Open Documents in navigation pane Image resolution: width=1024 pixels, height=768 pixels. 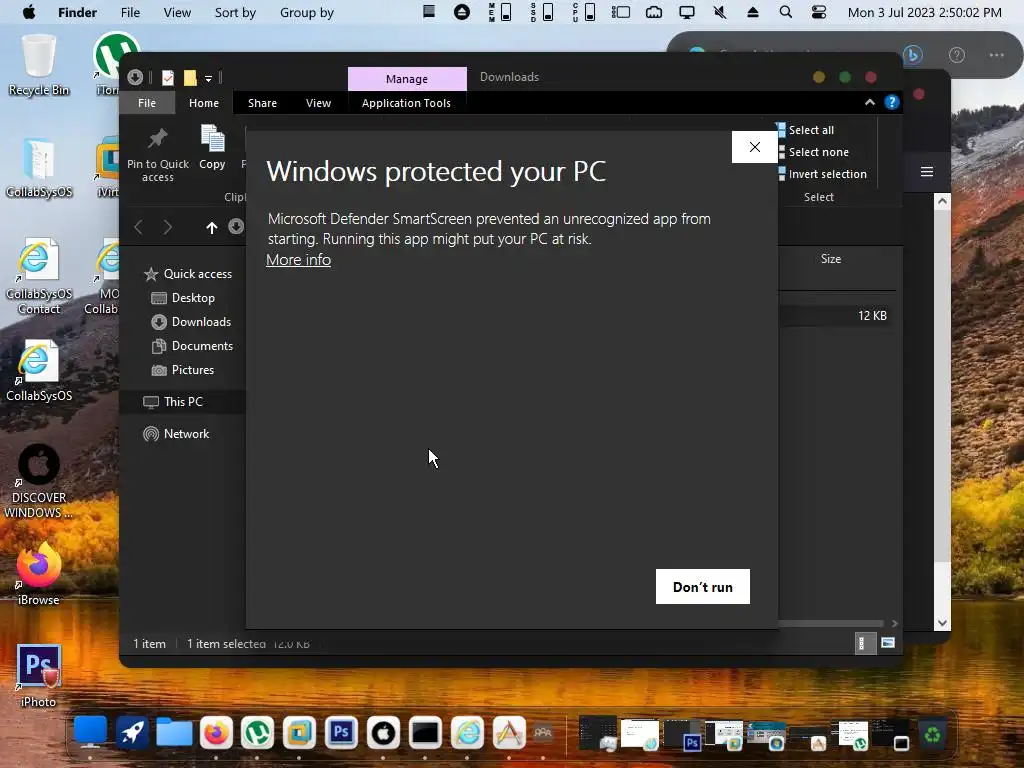click(192, 346)
